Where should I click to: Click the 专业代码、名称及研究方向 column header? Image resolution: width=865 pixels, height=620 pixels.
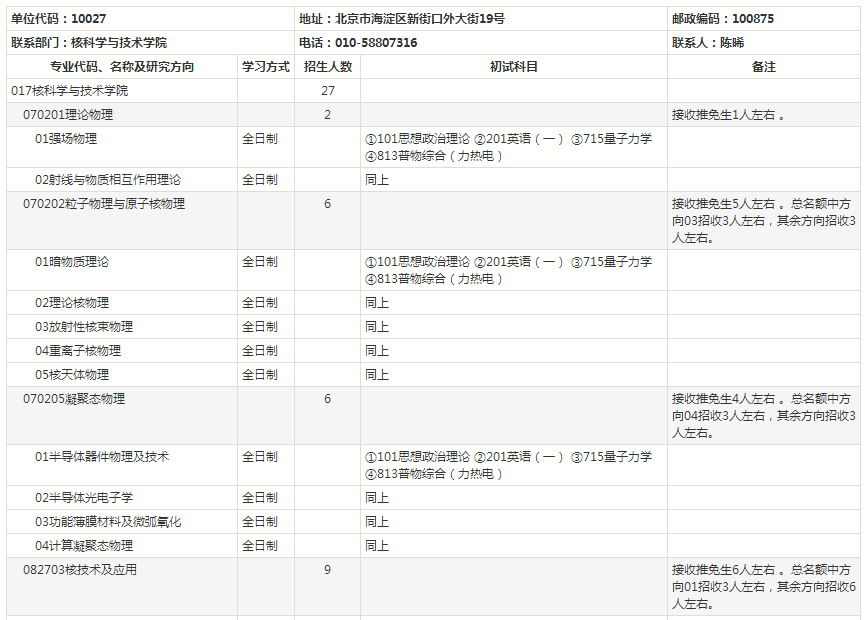(x=122, y=67)
